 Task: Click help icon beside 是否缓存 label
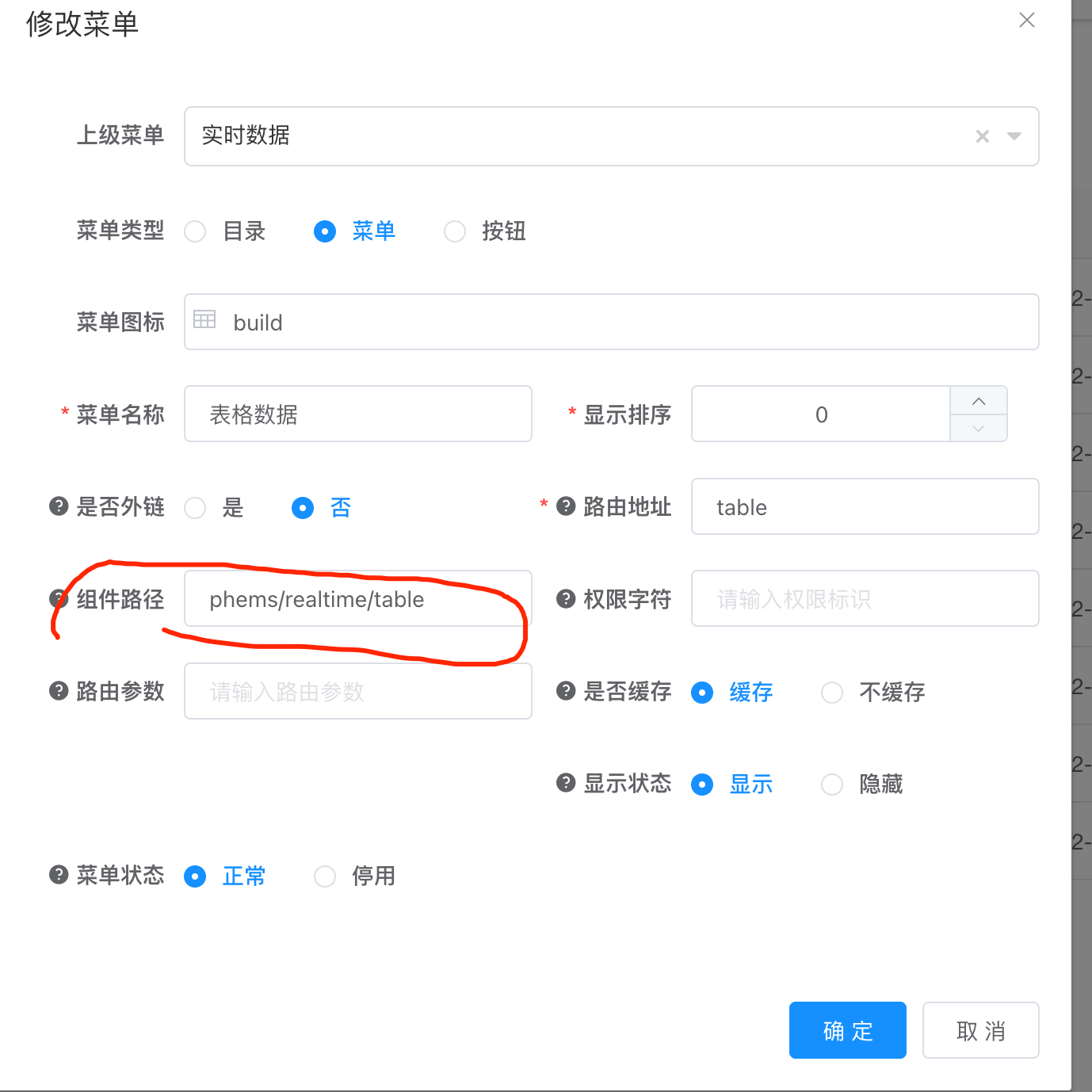point(566,690)
